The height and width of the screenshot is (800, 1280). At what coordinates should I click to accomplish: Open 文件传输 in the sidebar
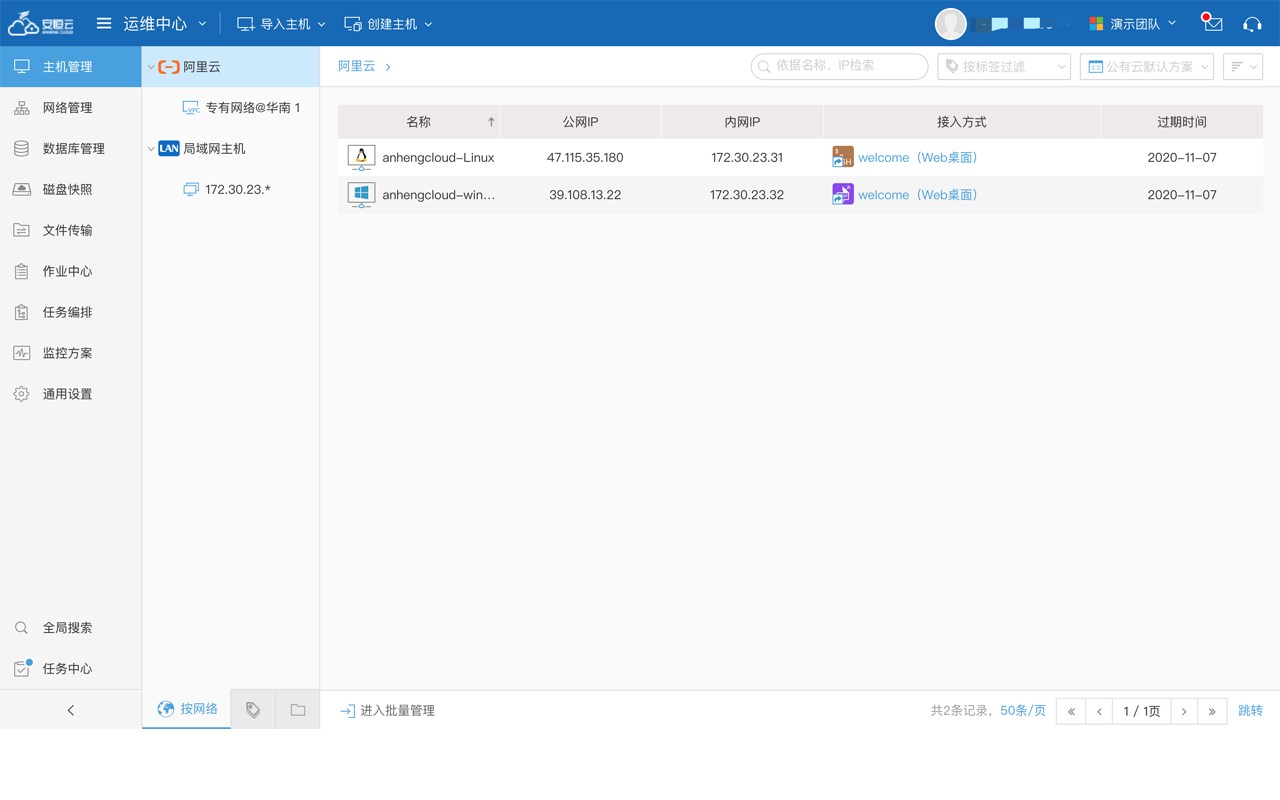70,231
